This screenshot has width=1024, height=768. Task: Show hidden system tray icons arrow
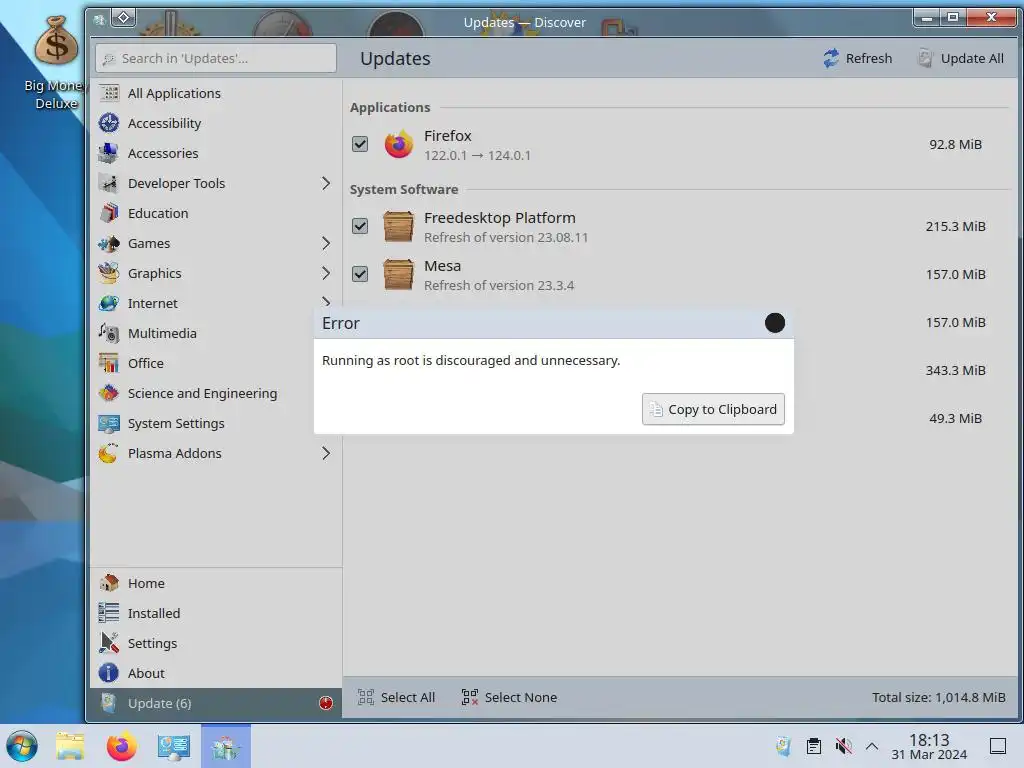click(872, 746)
